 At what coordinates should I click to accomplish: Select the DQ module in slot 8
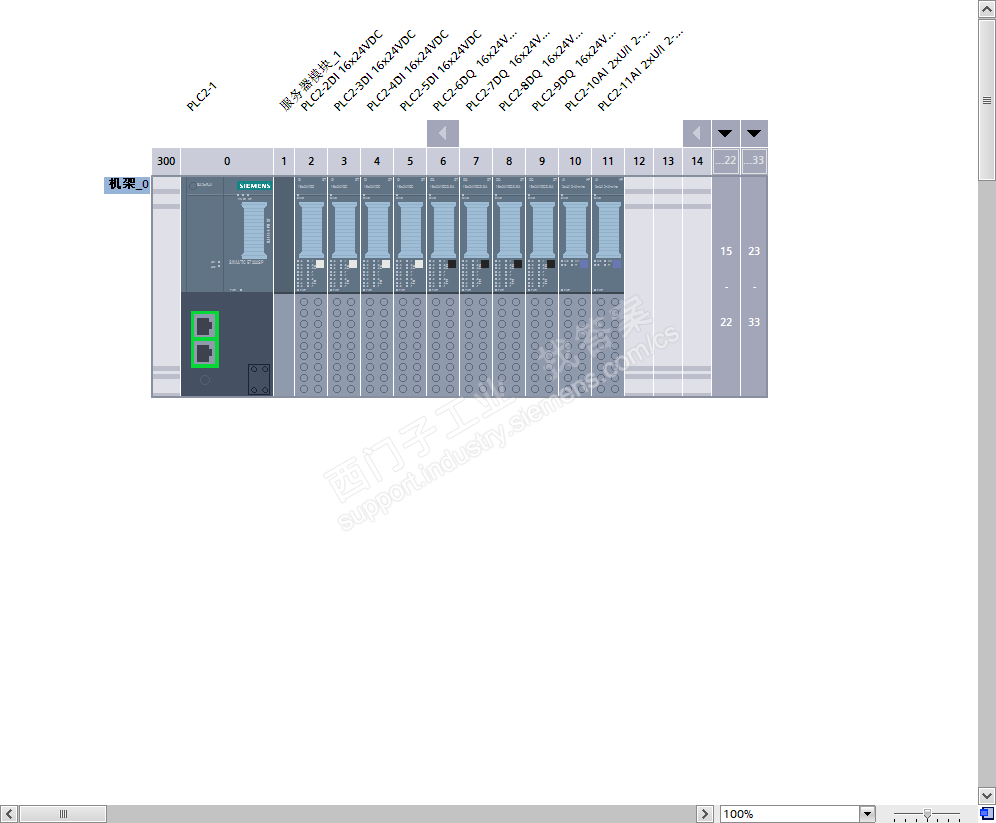509,286
